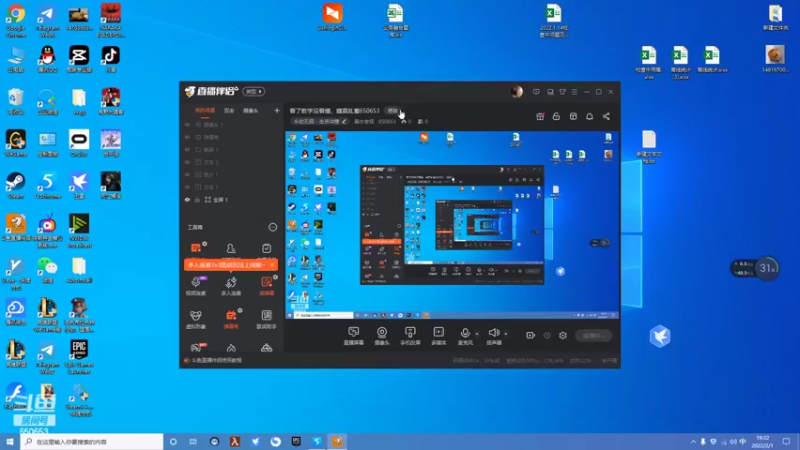Open the 多人连麦 multi-person tool
This screenshot has width=800, height=450.
point(231,286)
